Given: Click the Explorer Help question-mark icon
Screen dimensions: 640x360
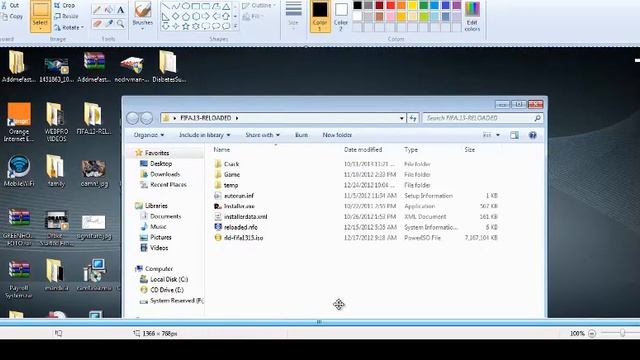Looking at the screenshot, I should tap(533, 135).
